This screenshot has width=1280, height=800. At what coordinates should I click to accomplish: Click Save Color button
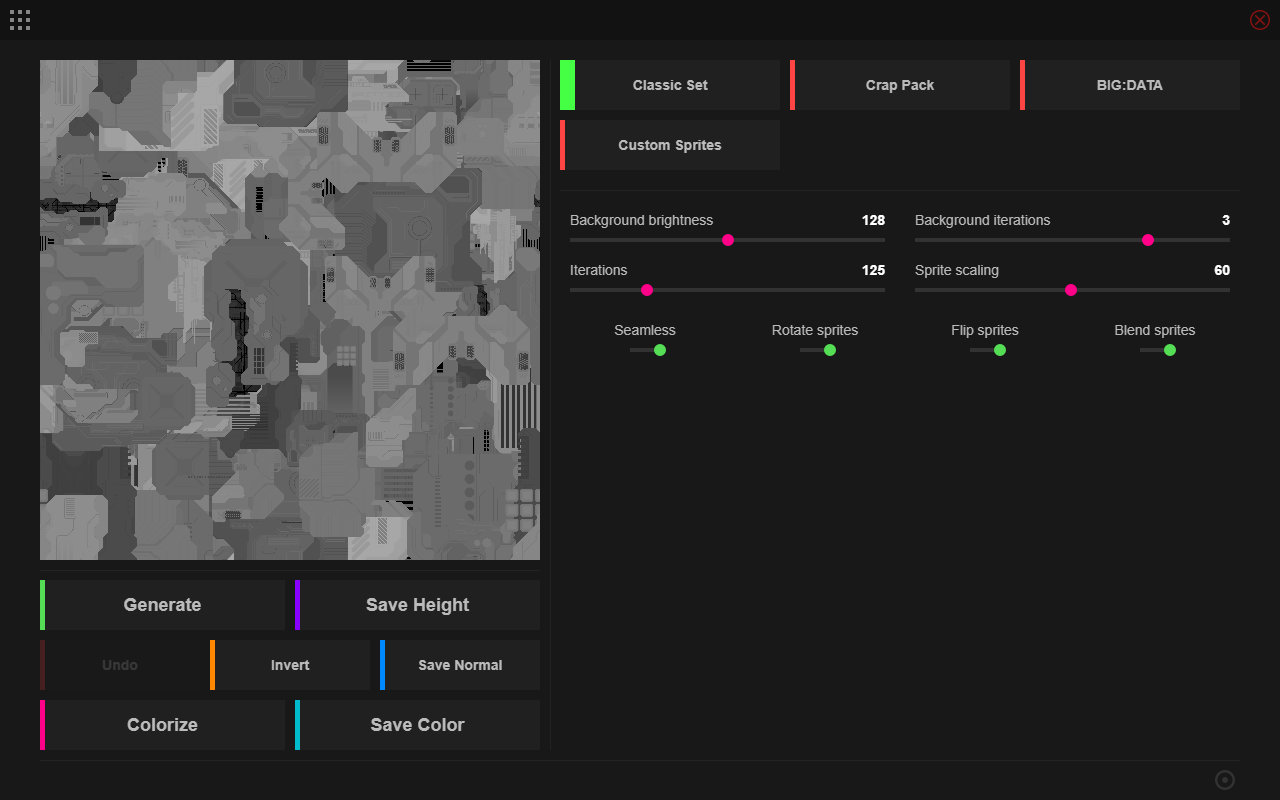click(418, 725)
